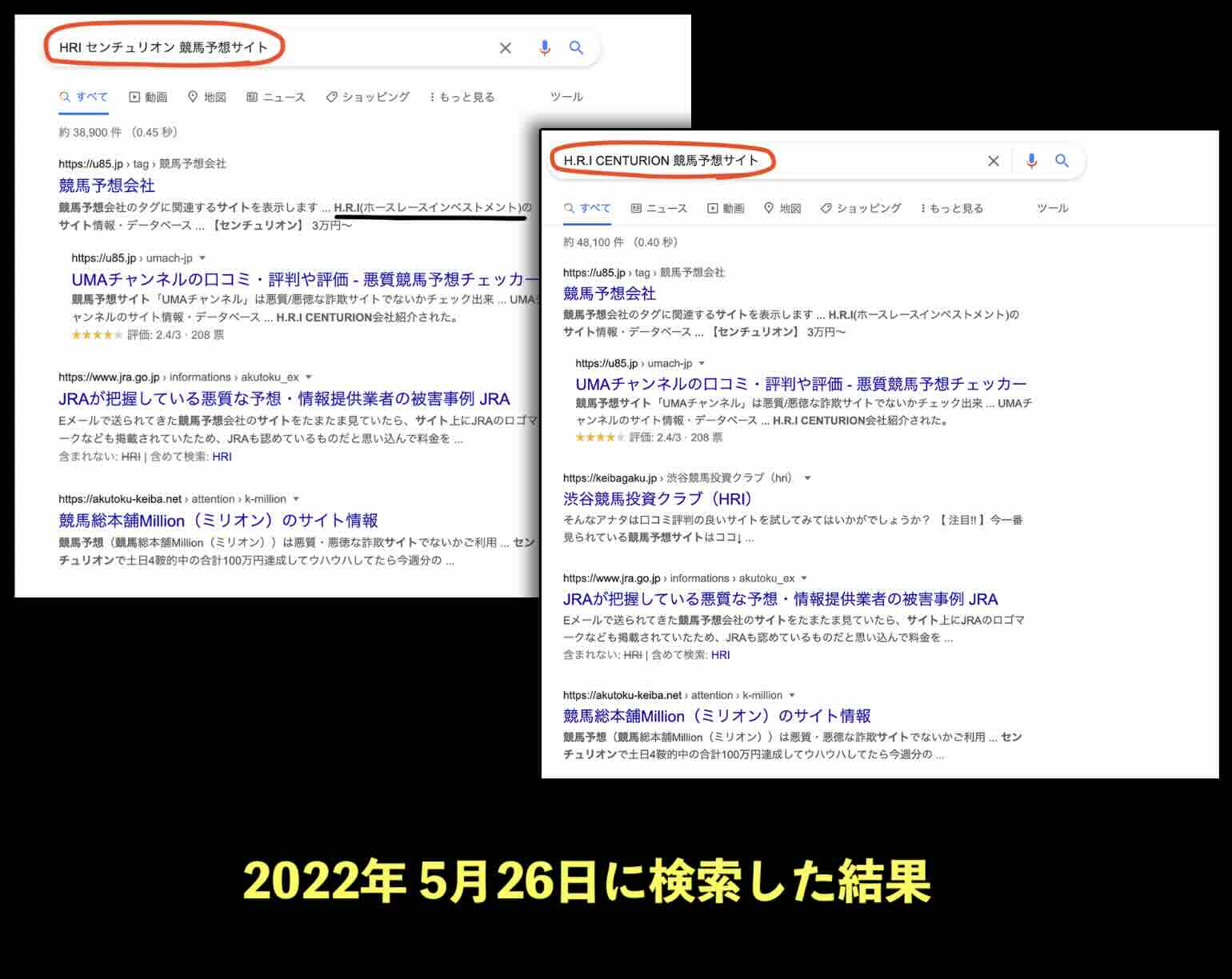Click voice search microphone in right window
This screenshot has height=979, width=1232.
(x=1031, y=161)
